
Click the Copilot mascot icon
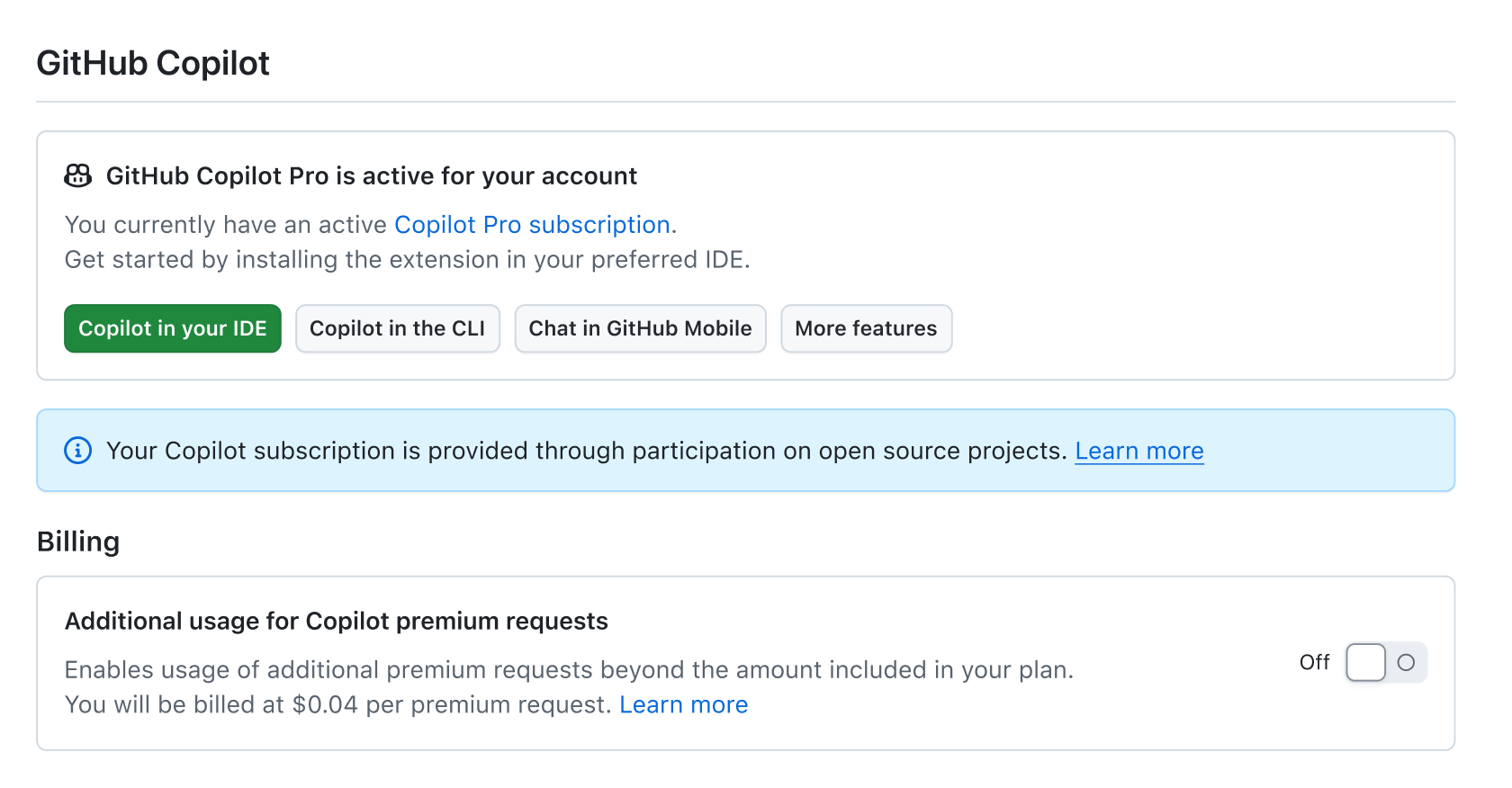78,175
